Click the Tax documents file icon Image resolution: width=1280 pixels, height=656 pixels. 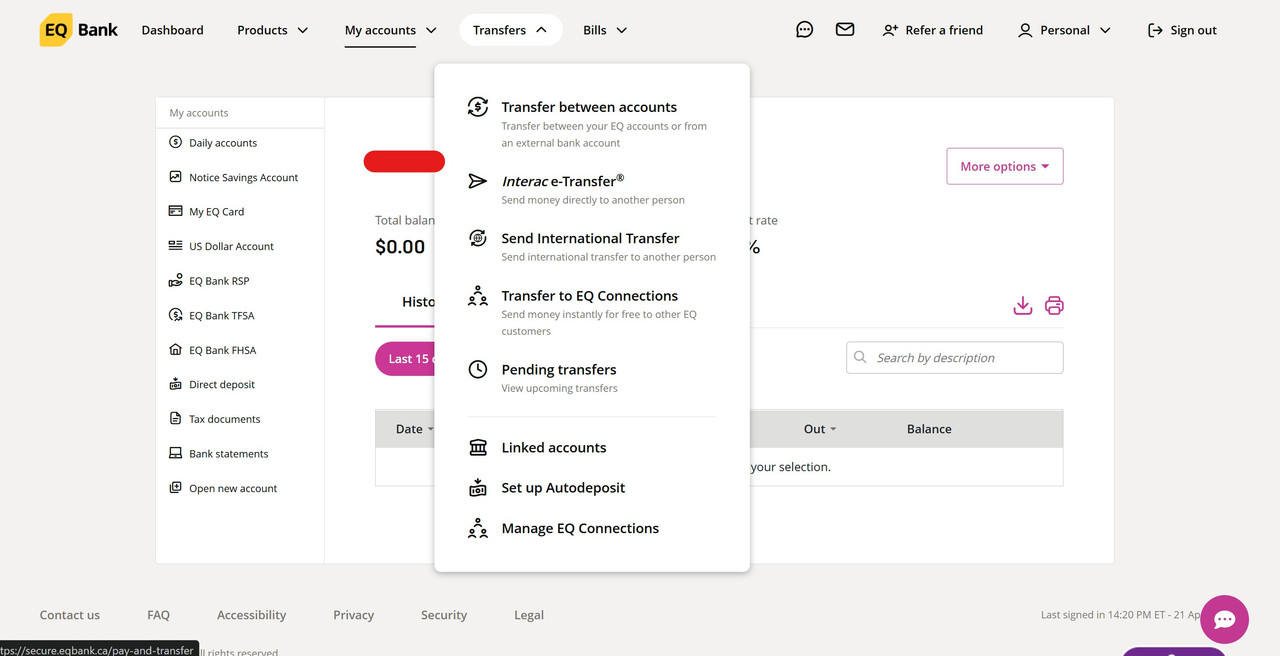(176, 419)
